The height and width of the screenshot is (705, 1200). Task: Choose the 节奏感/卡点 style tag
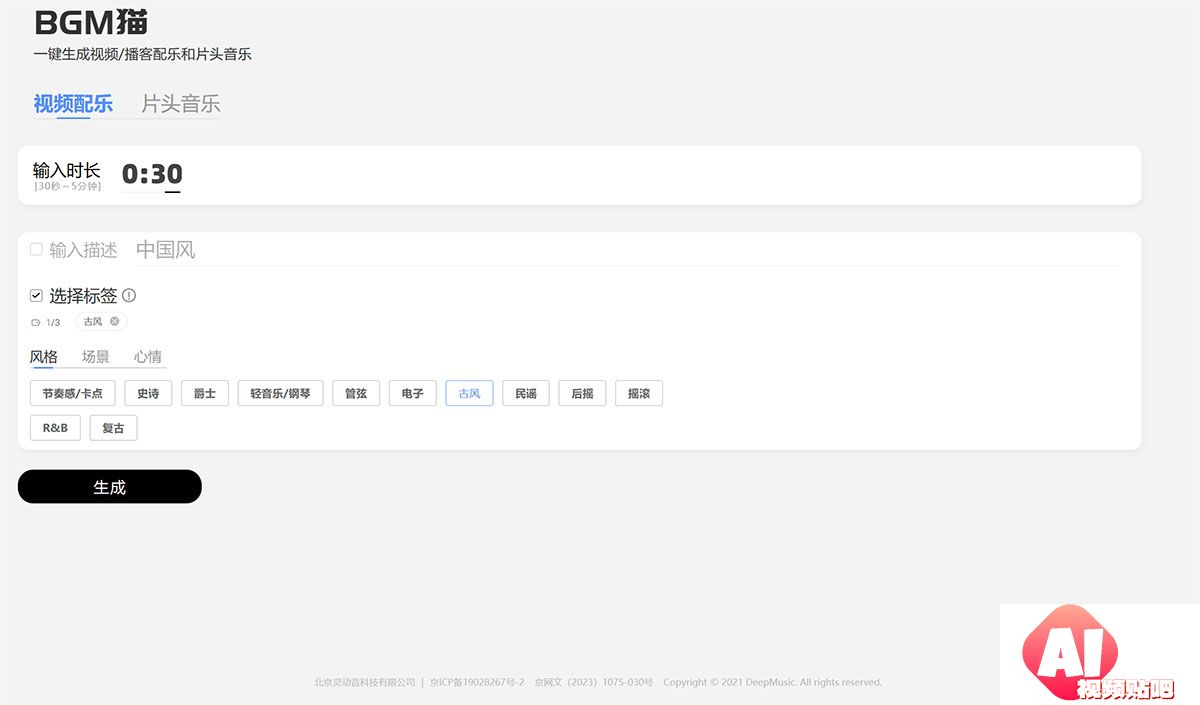click(x=73, y=393)
